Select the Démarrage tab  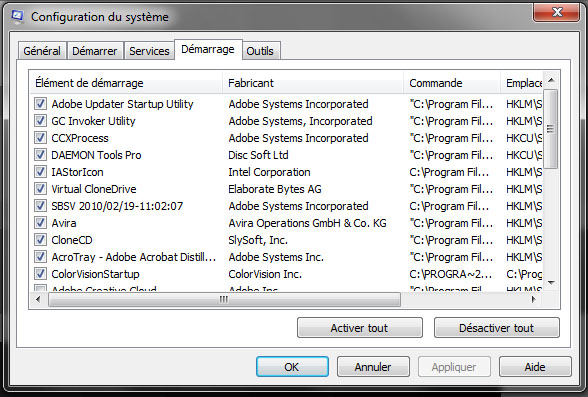point(208,49)
